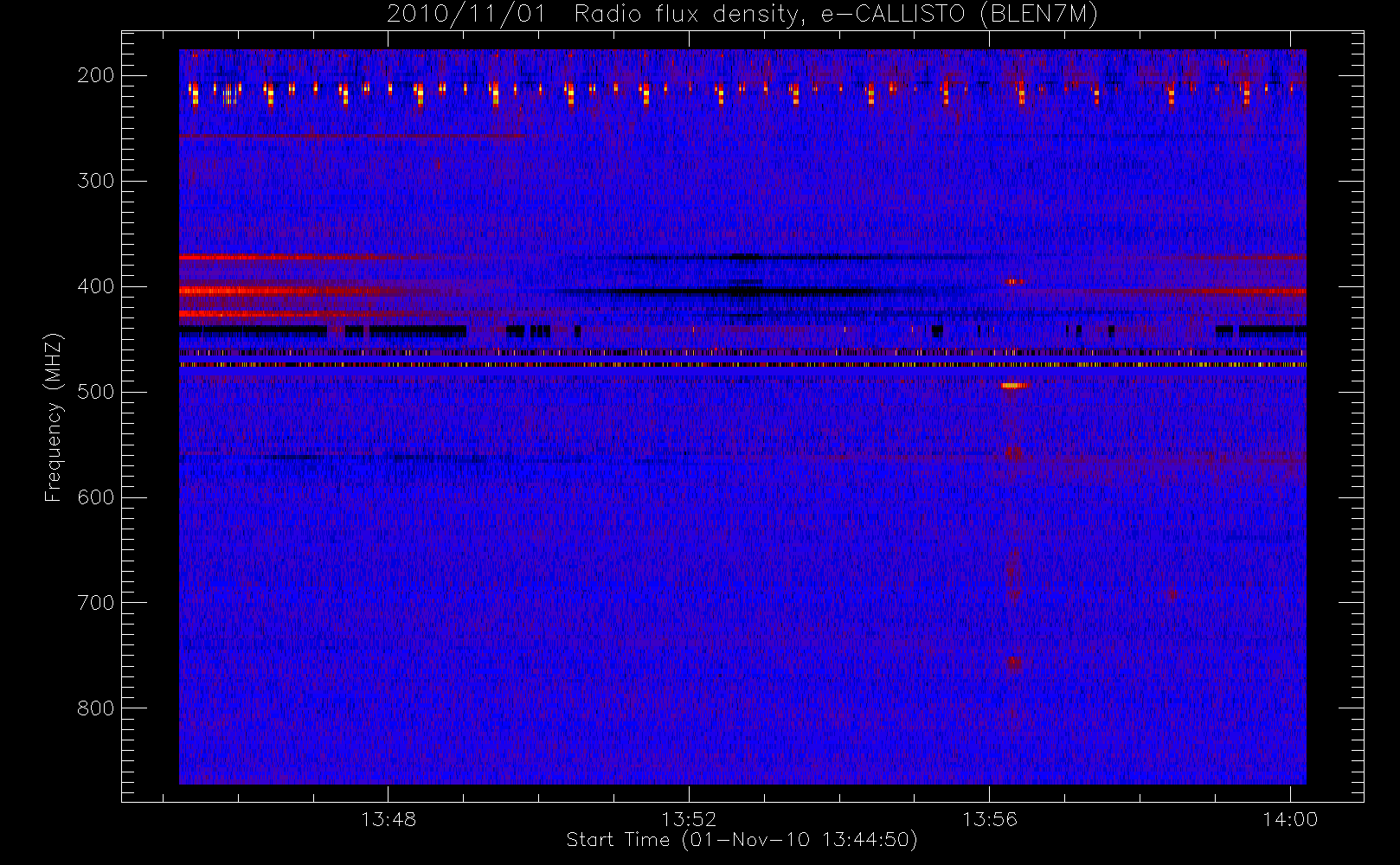Click the bright yellow burst near 500 MHz

tap(1014, 386)
